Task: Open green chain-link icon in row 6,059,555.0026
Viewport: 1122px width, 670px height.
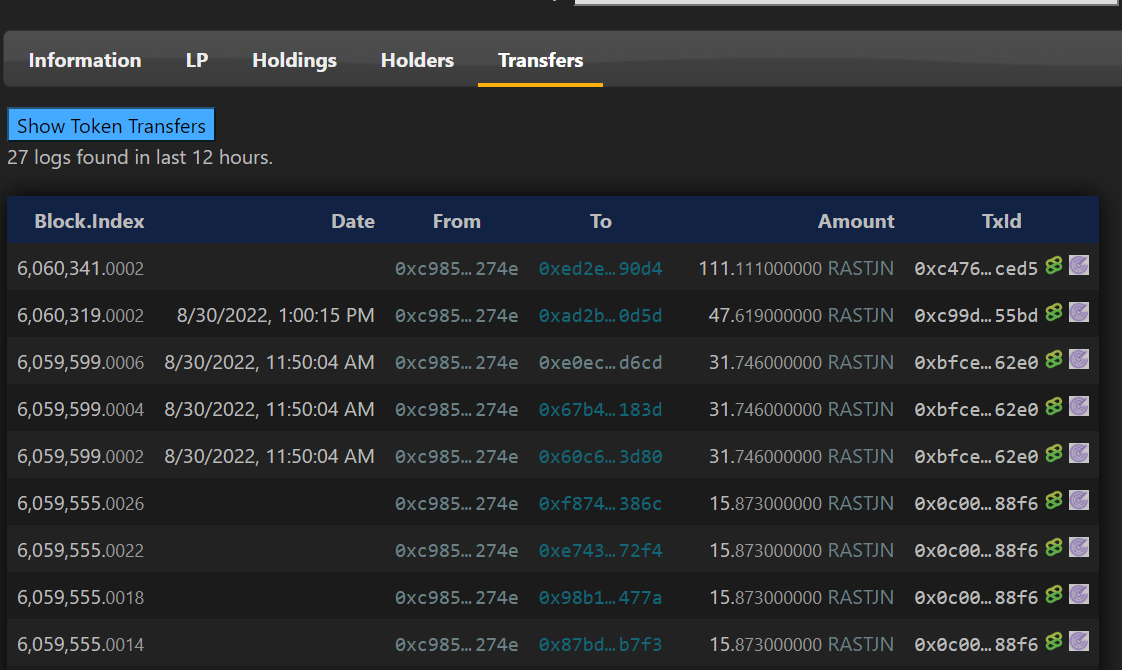Action: pyautogui.click(x=1053, y=500)
